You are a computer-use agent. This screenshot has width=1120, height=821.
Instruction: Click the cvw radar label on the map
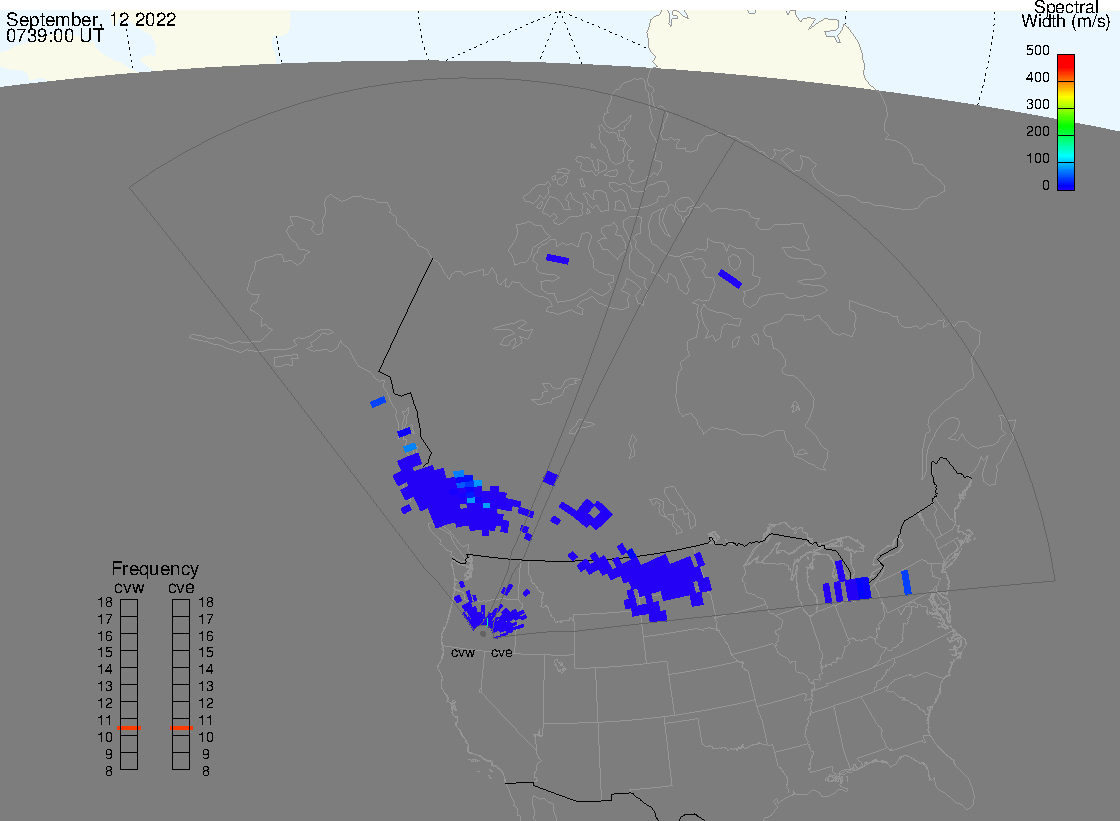pyautogui.click(x=463, y=653)
